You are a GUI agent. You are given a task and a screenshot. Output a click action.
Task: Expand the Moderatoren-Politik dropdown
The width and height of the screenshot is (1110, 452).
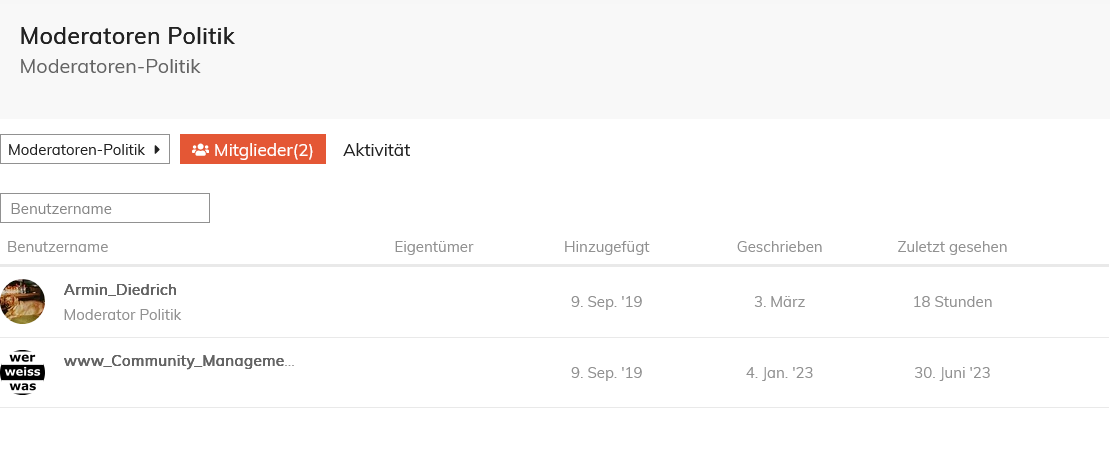[85, 149]
